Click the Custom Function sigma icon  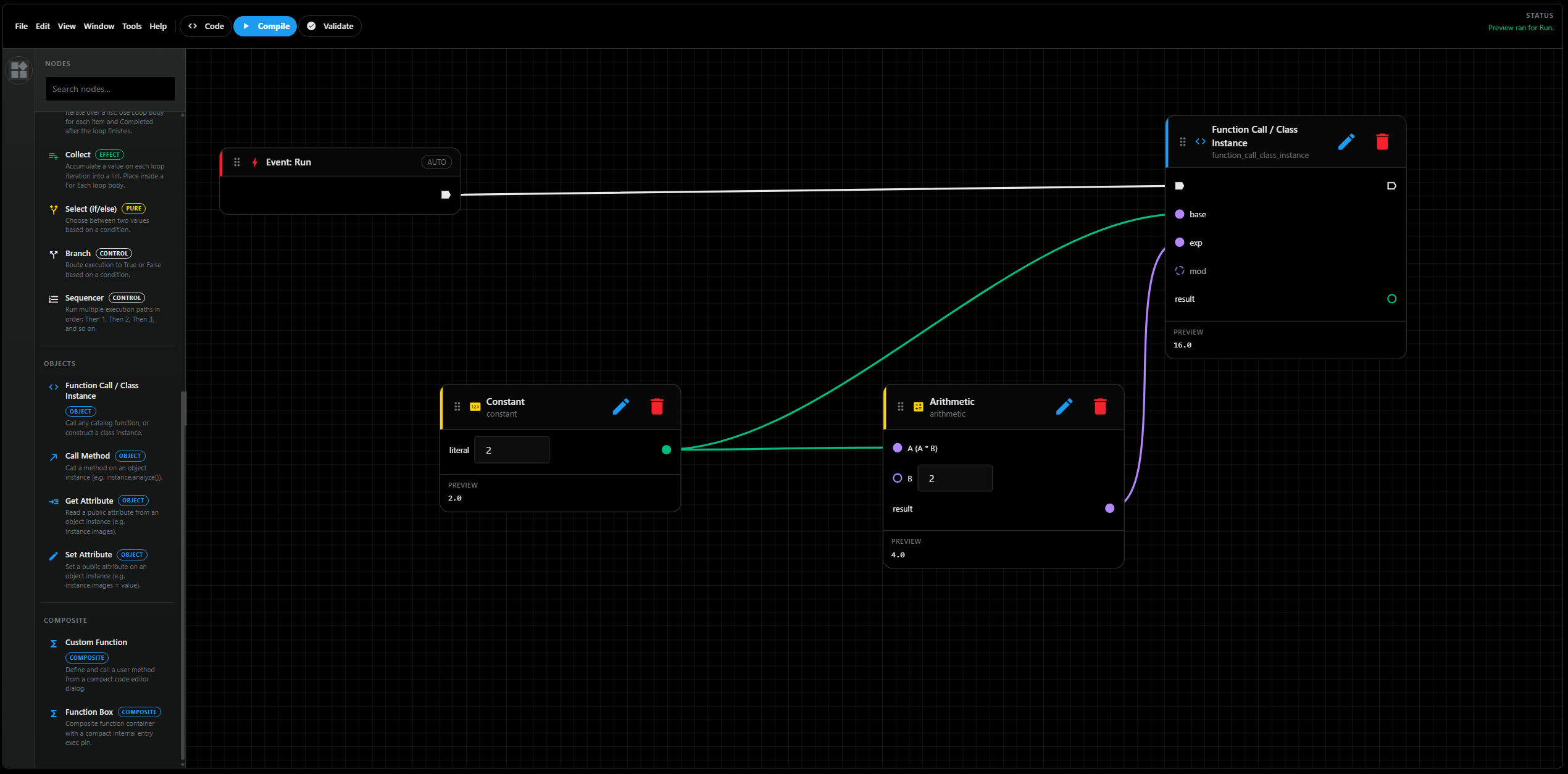coord(54,644)
